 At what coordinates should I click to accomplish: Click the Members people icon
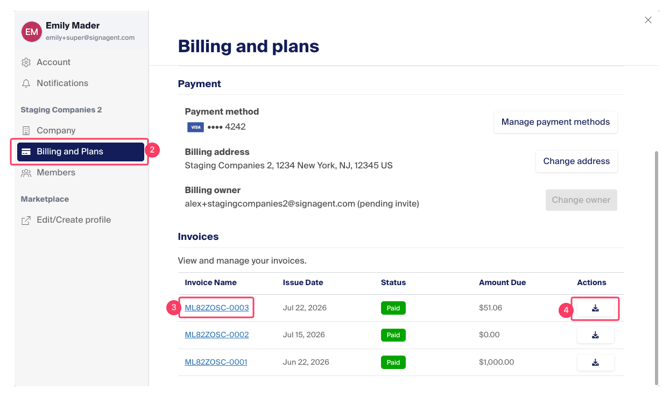pos(26,173)
